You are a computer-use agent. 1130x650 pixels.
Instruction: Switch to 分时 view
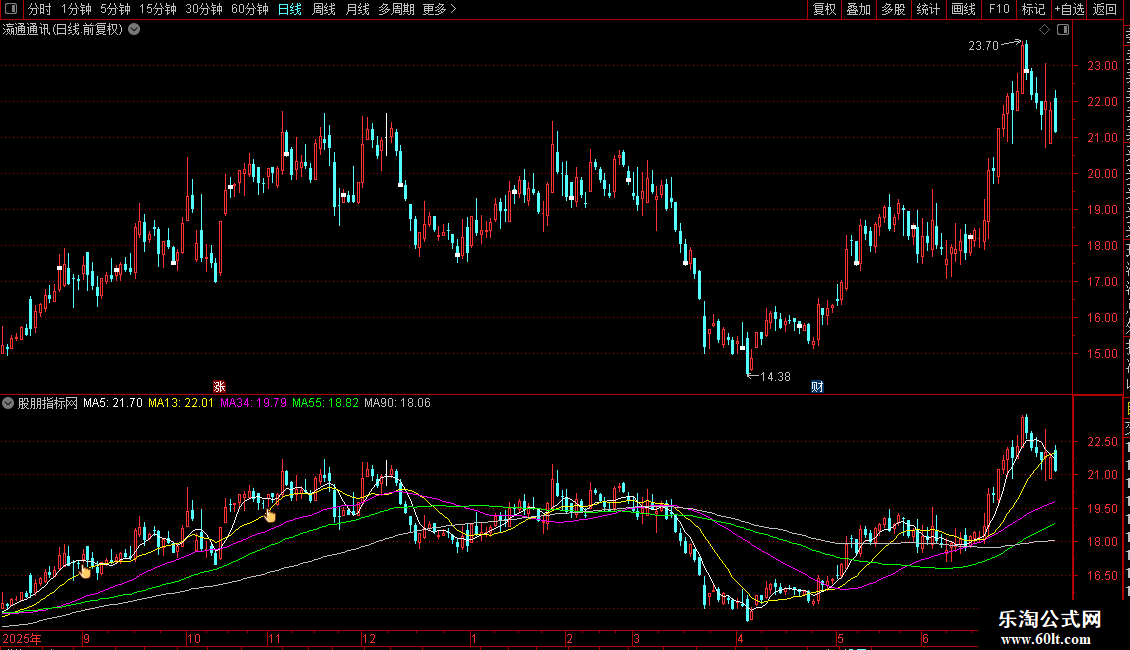pyautogui.click(x=40, y=9)
